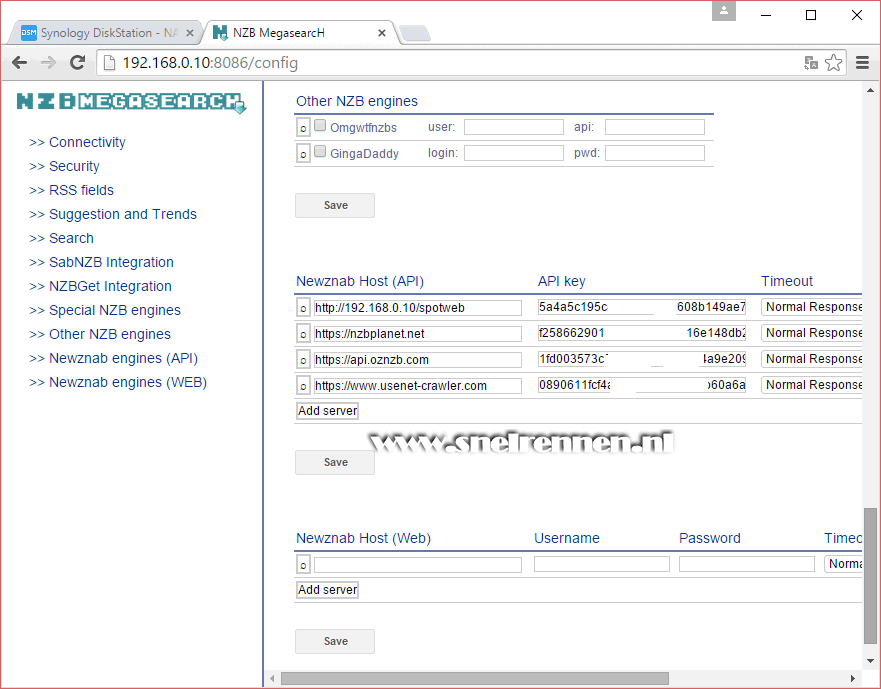Click the small button beside api.oznzb.com host
The width and height of the screenshot is (881, 689).
tap(303, 360)
